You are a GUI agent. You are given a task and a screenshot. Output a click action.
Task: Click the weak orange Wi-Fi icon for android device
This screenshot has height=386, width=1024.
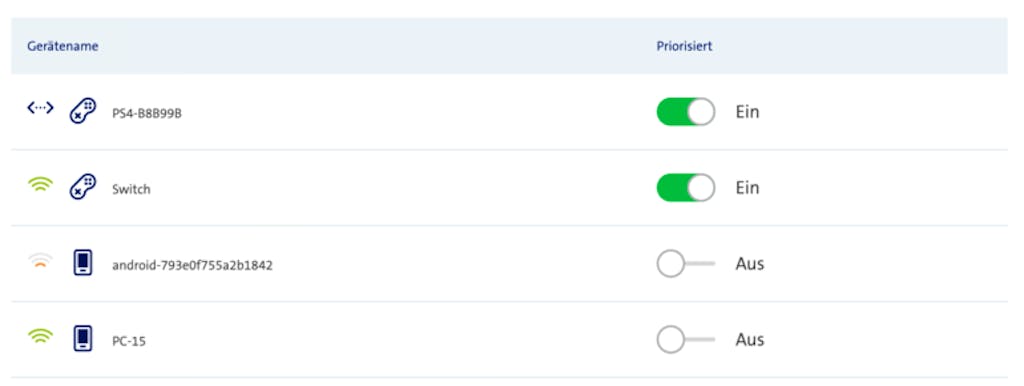pyautogui.click(x=40, y=261)
